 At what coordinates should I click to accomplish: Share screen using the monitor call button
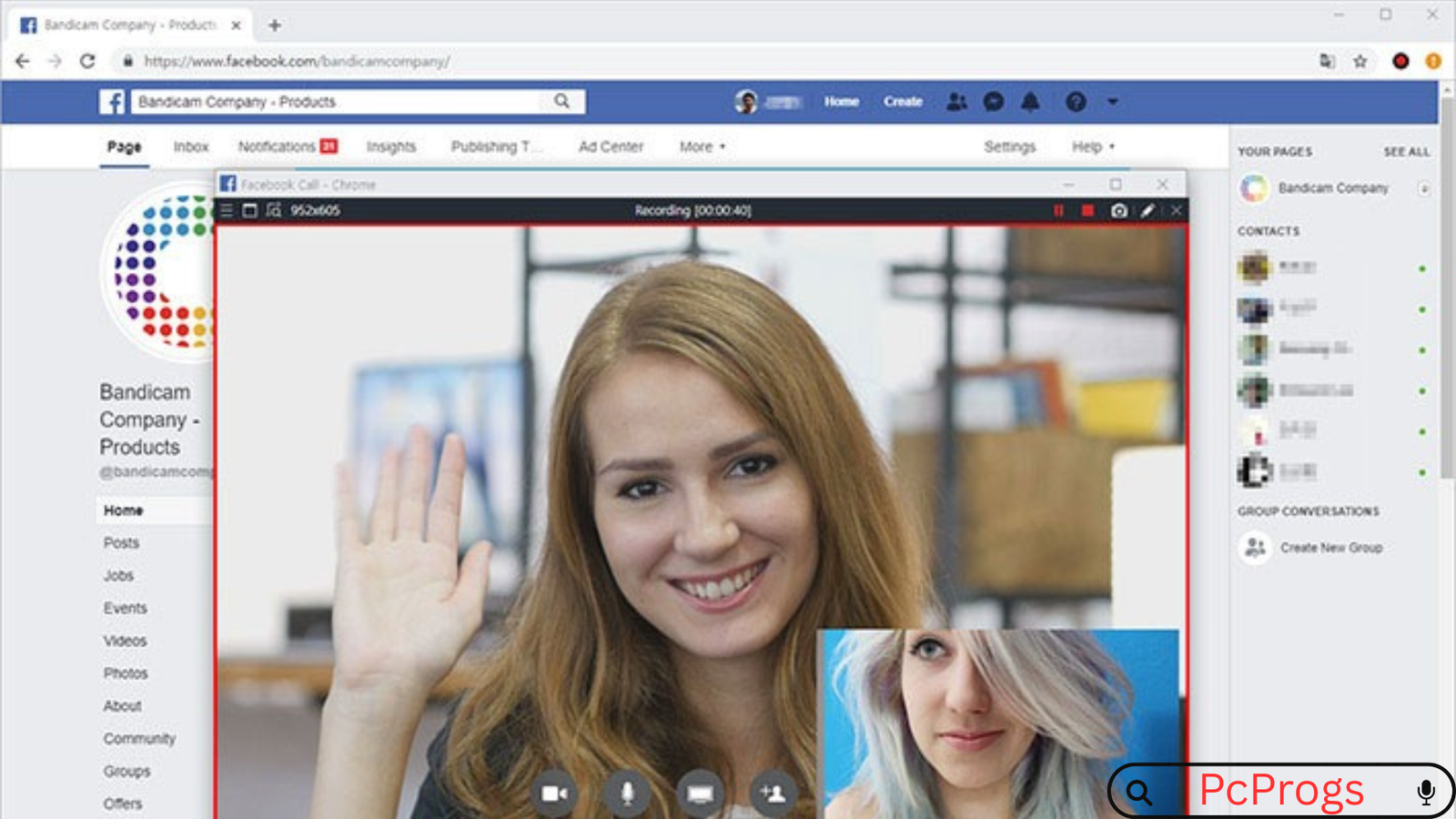[700, 794]
